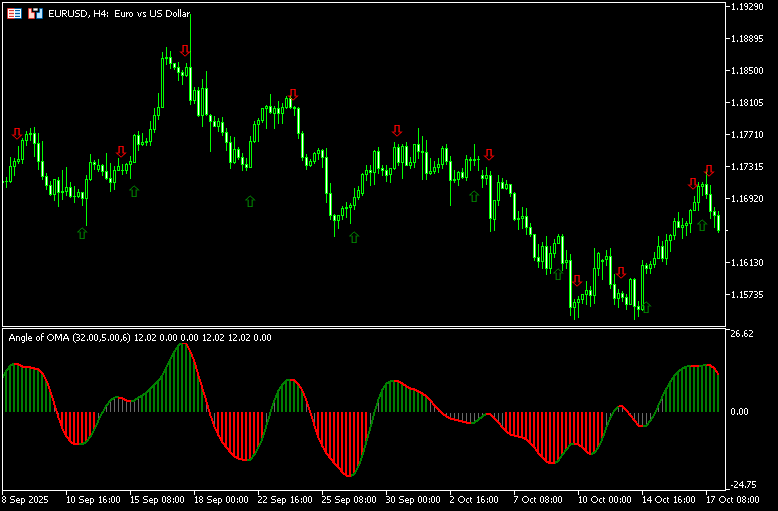Click the leftmost green up arrow signal
778x511 pixels.
(x=82, y=233)
